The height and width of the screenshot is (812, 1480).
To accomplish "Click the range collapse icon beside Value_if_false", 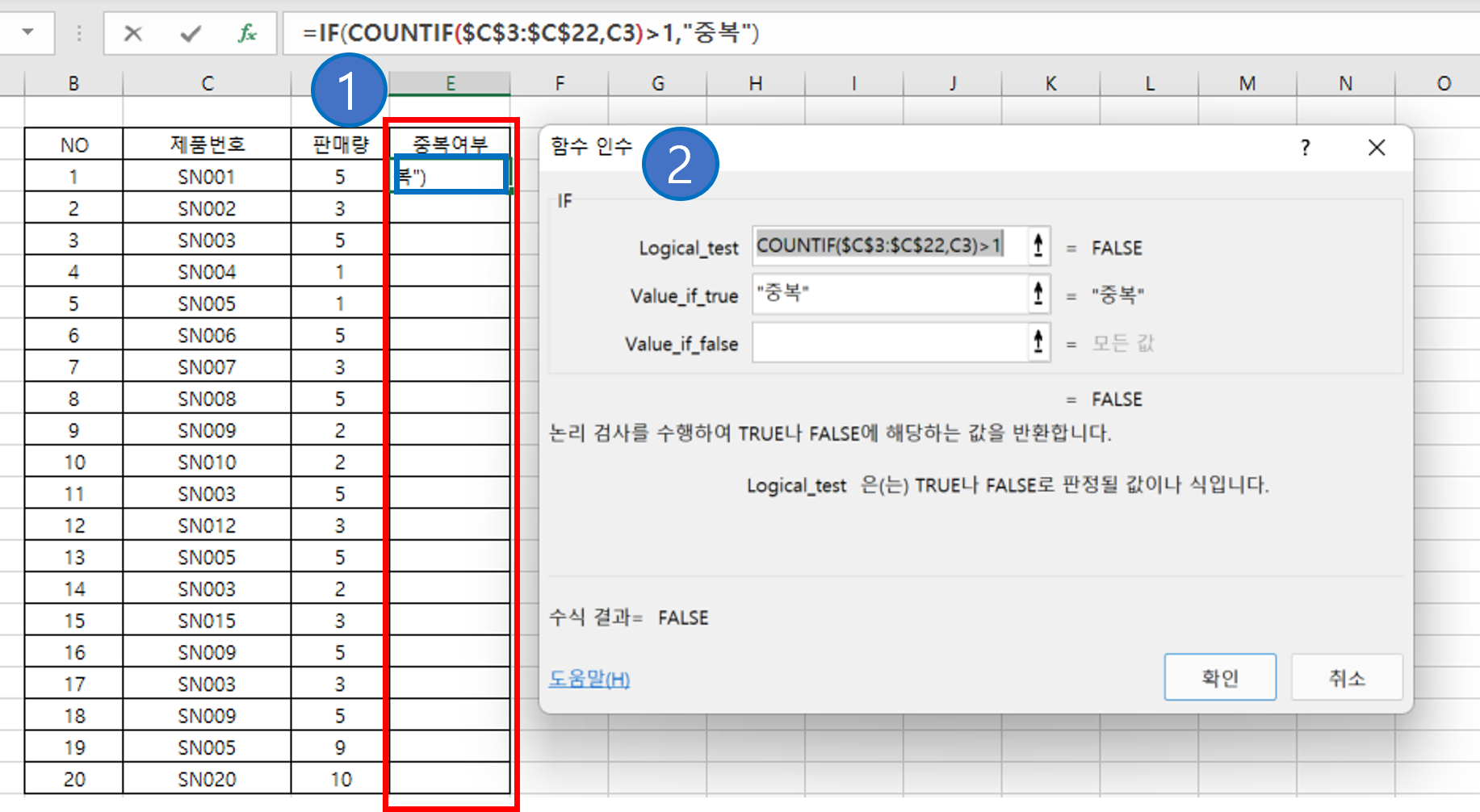I will 1038,341.
